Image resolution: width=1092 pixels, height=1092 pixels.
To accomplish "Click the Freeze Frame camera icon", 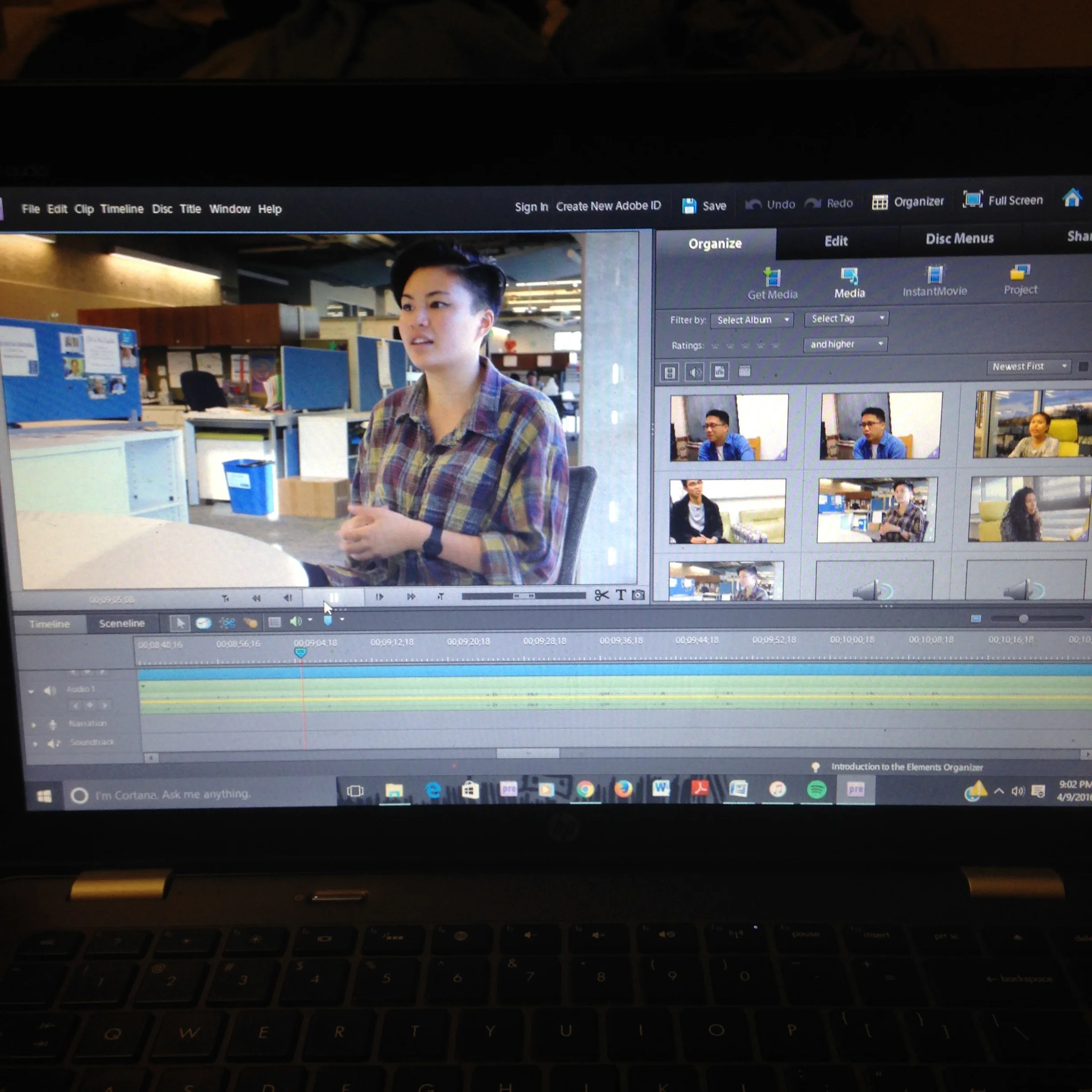I will click(x=638, y=595).
